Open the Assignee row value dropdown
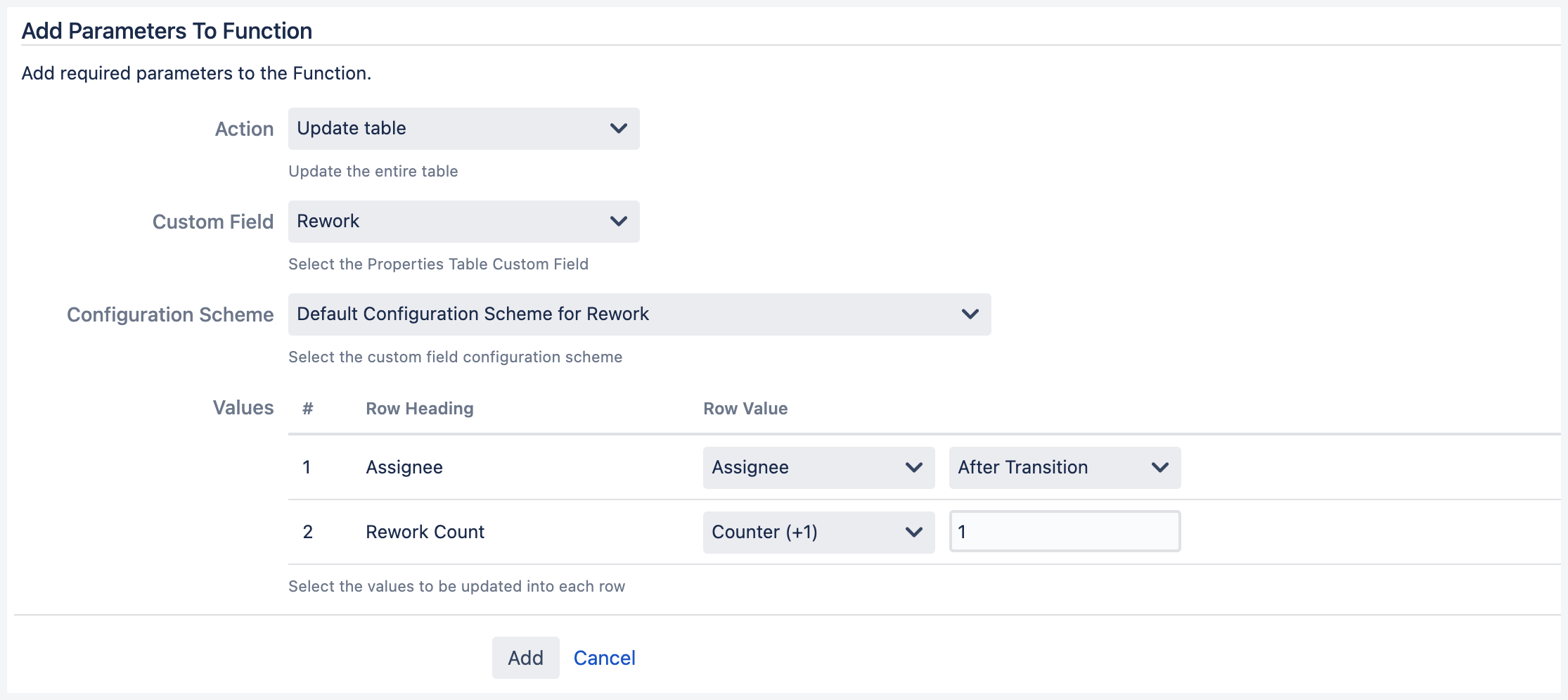This screenshot has width=1568, height=700. click(818, 468)
